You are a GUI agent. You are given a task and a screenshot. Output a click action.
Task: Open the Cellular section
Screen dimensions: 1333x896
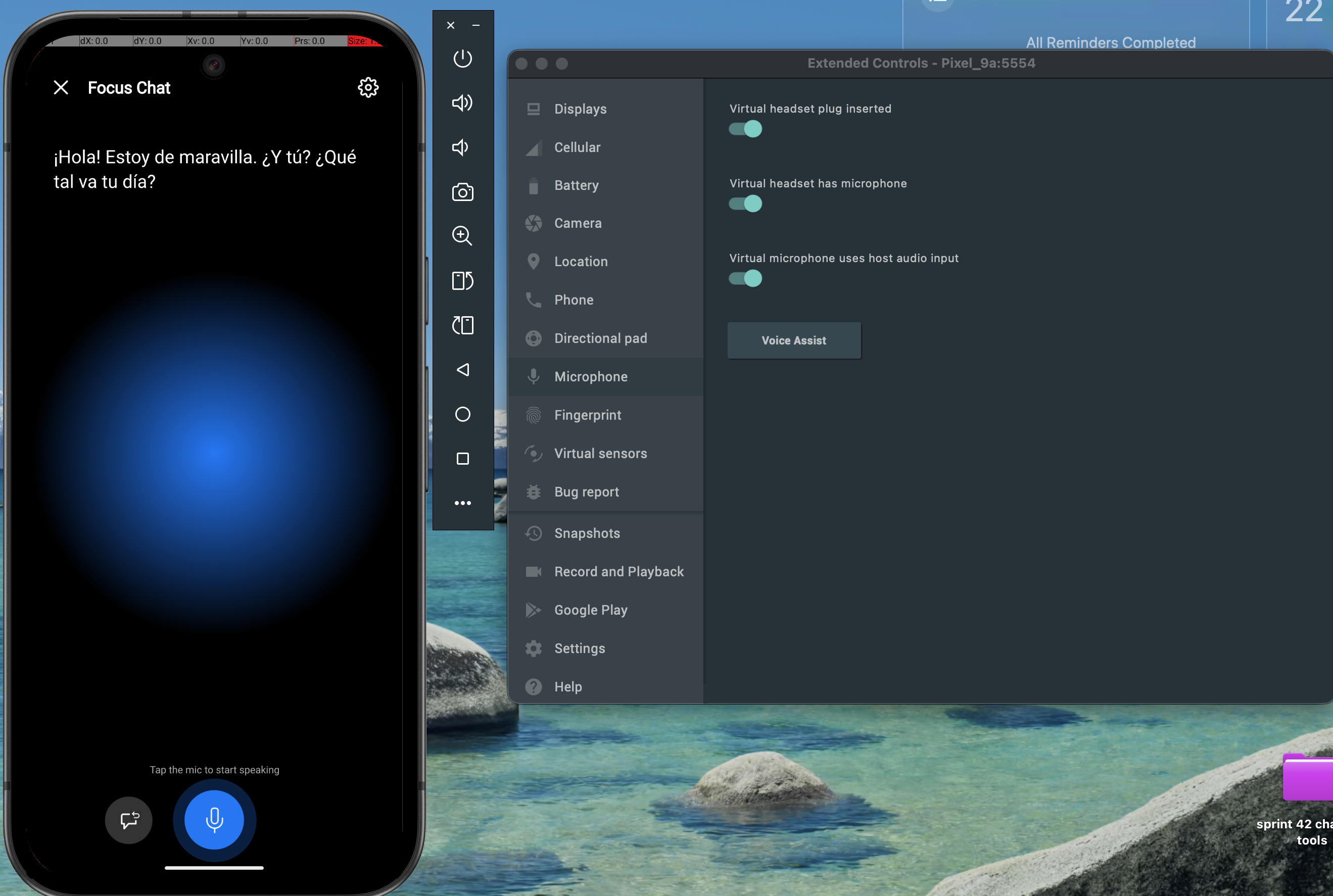tap(605, 147)
